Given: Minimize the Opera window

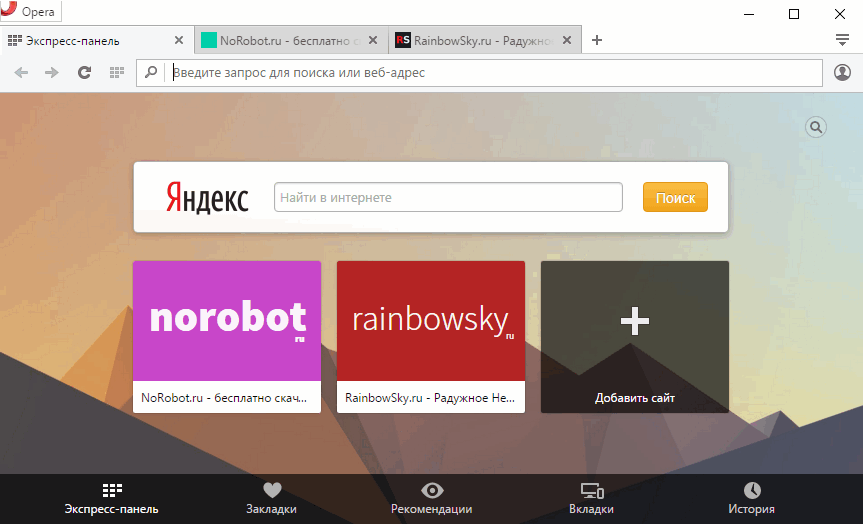Looking at the screenshot, I should coord(749,14).
